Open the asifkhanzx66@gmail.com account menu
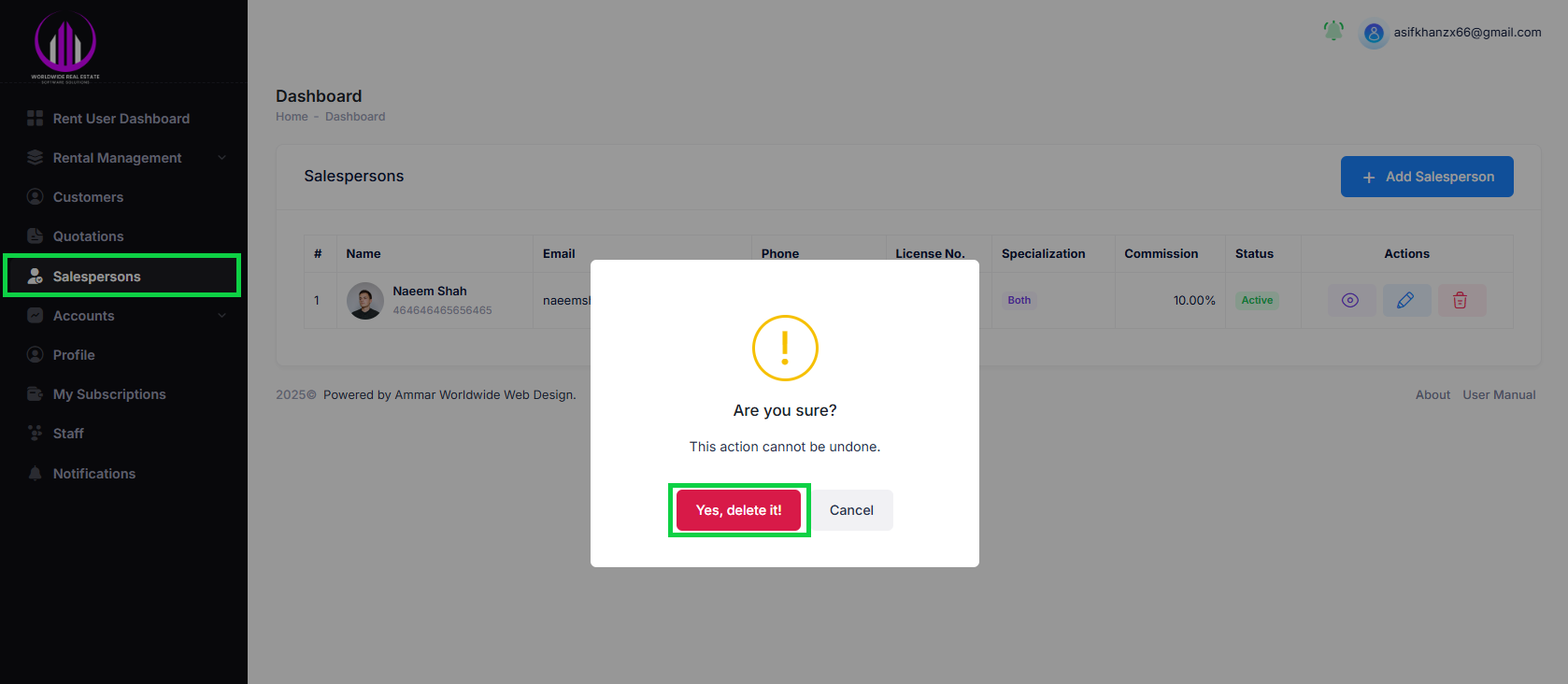 click(x=1467, y=33)
